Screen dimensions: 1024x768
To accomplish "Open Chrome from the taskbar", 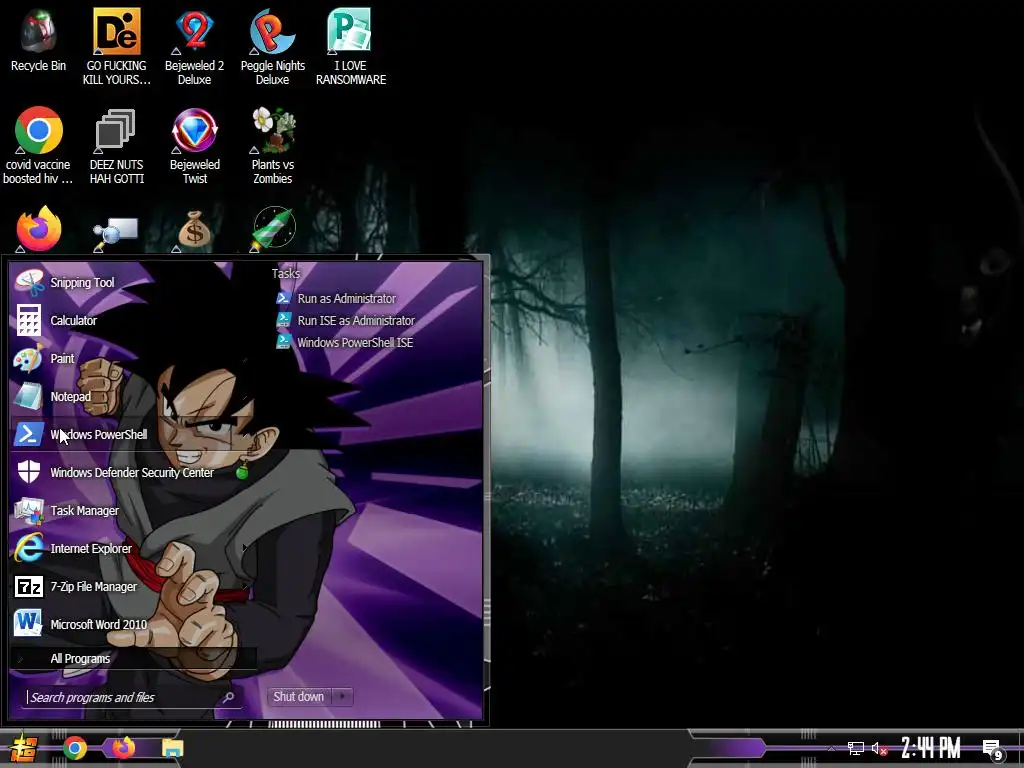I will coord(75,748).
